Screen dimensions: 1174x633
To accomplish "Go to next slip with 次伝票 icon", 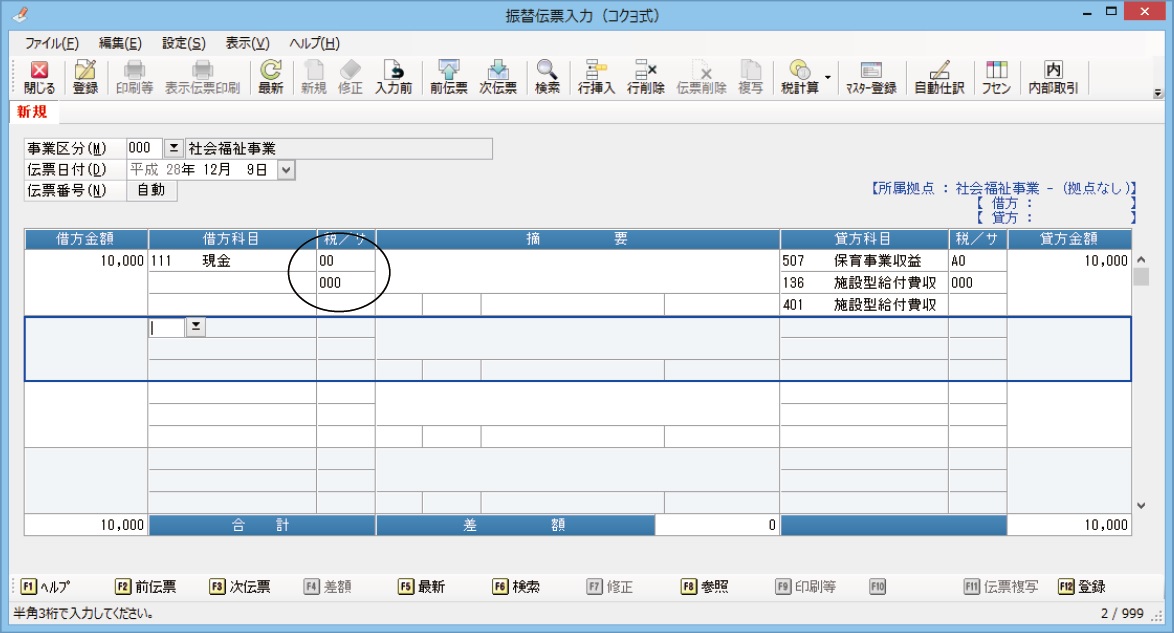I will tap(497, 77).
